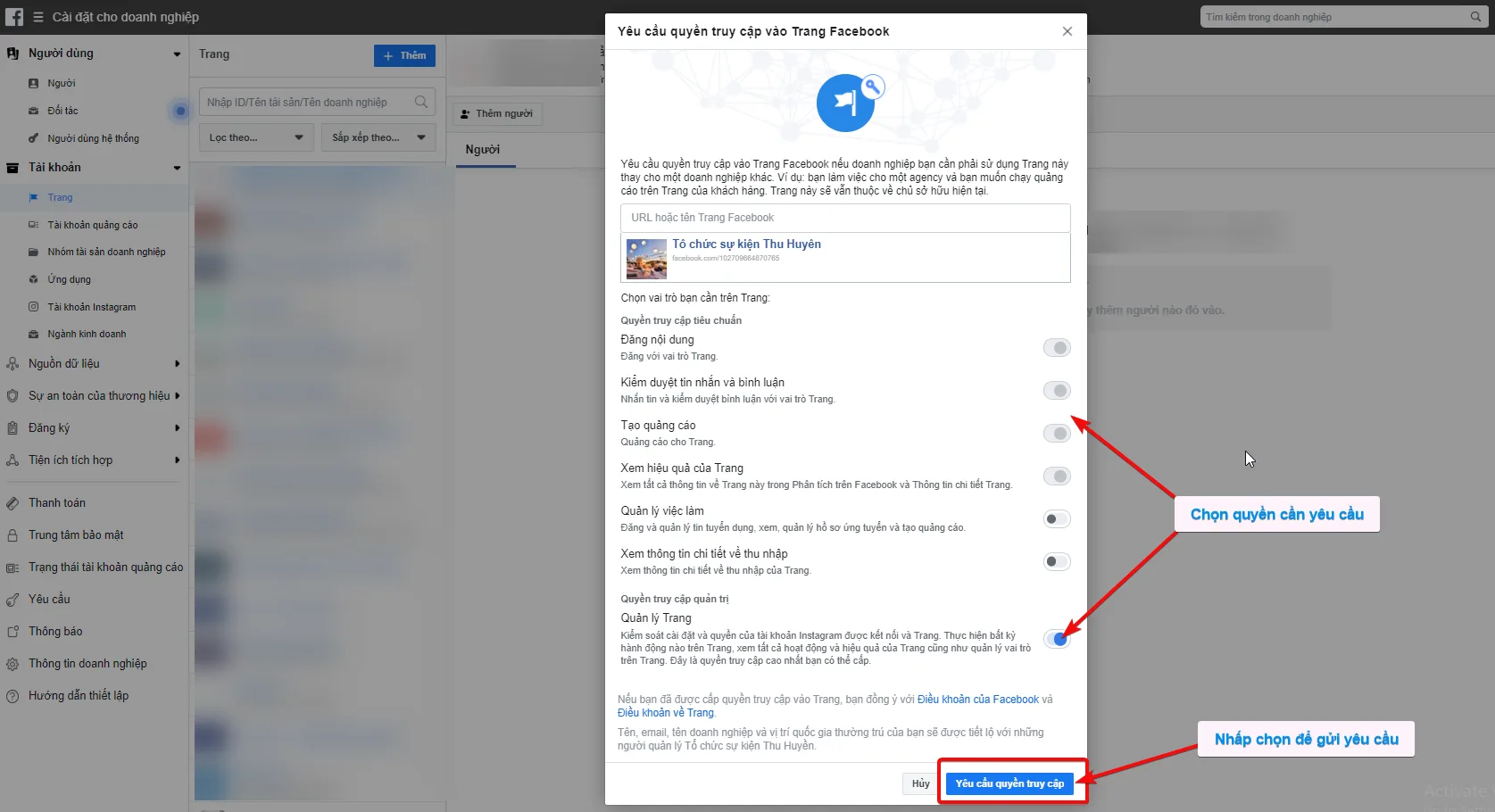Viewport: 1495px width, 812px height.
Task: Click the Tổ chức sự kiện Thu Huyền thumbnail
Action: (x=646, y=259)
